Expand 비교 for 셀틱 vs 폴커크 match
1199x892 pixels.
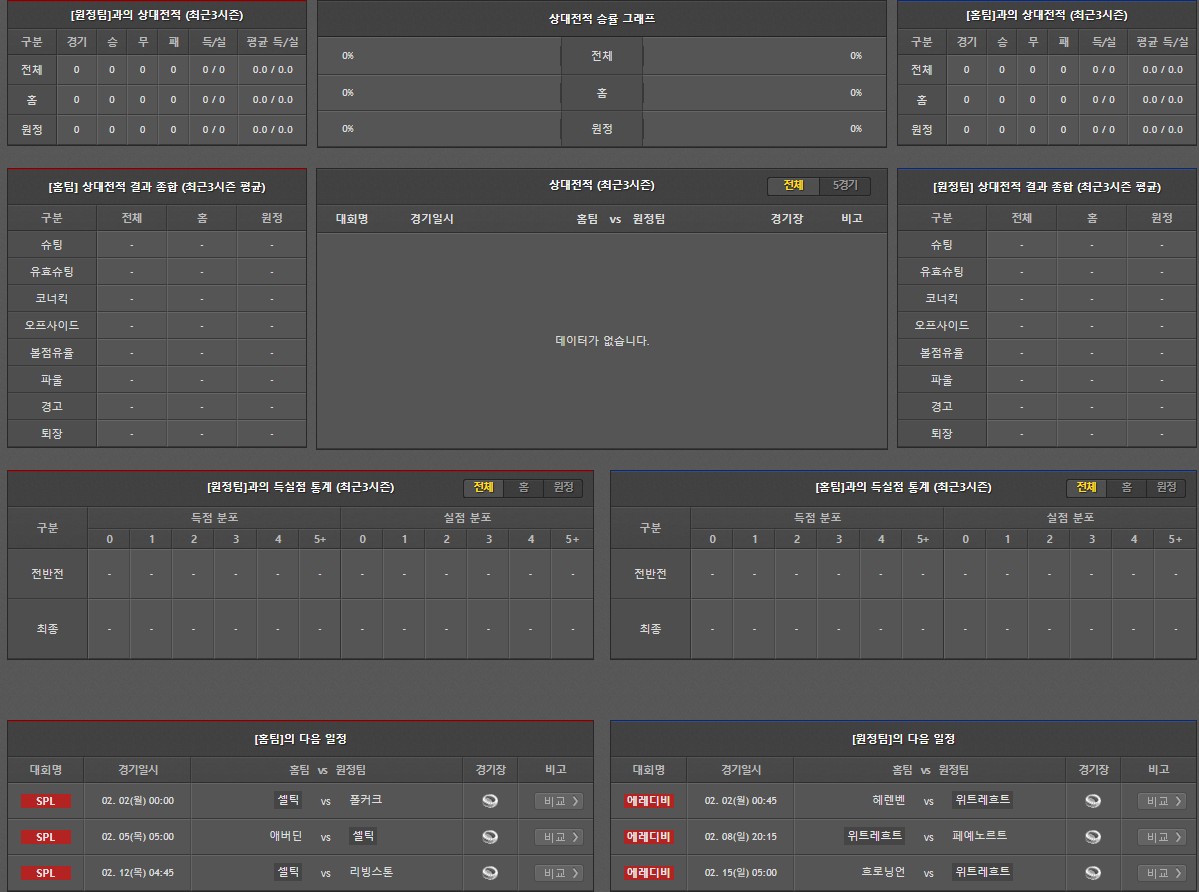pyautogui.click(x=558, y=801)
